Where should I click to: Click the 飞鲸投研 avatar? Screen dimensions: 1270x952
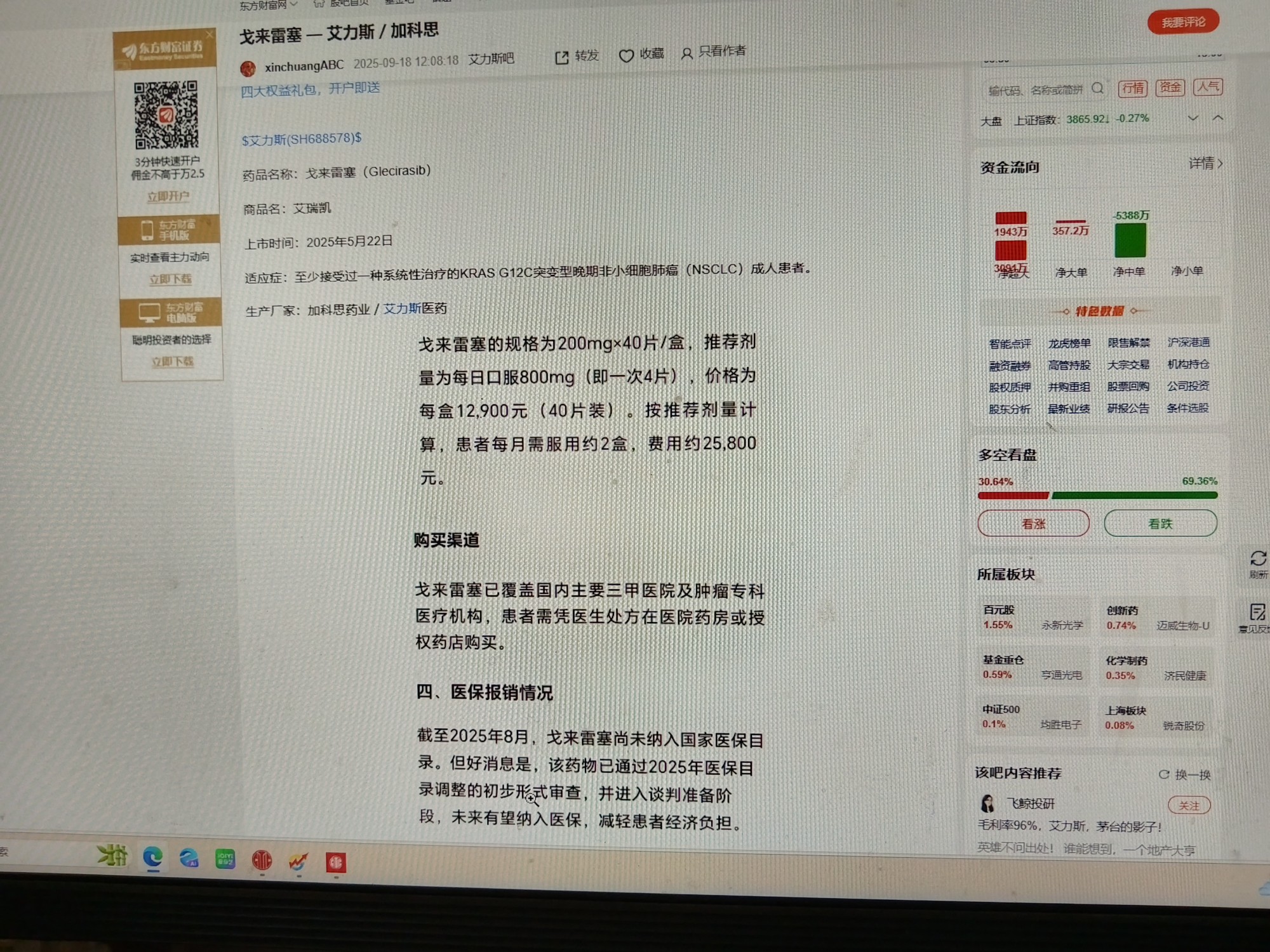tap(987, 803)
